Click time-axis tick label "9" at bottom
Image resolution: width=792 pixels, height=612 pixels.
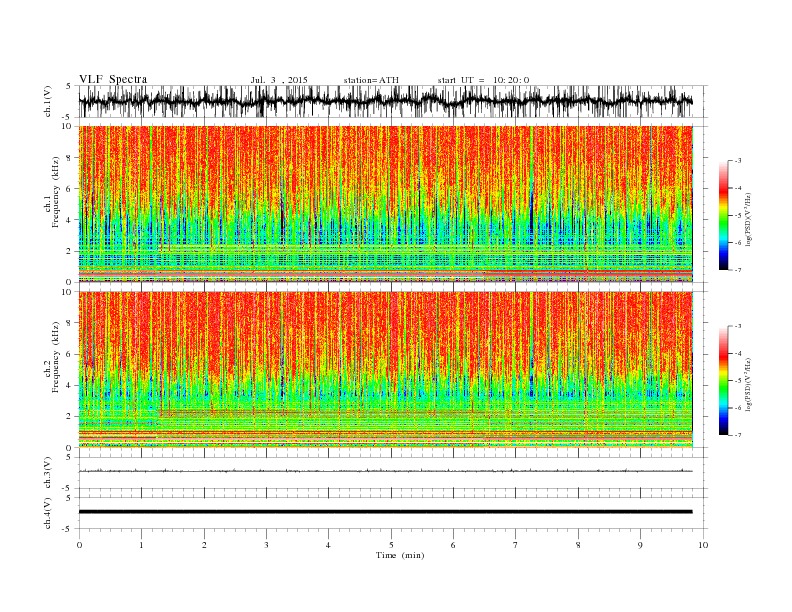pyautogui.click(x=640, y=545)
